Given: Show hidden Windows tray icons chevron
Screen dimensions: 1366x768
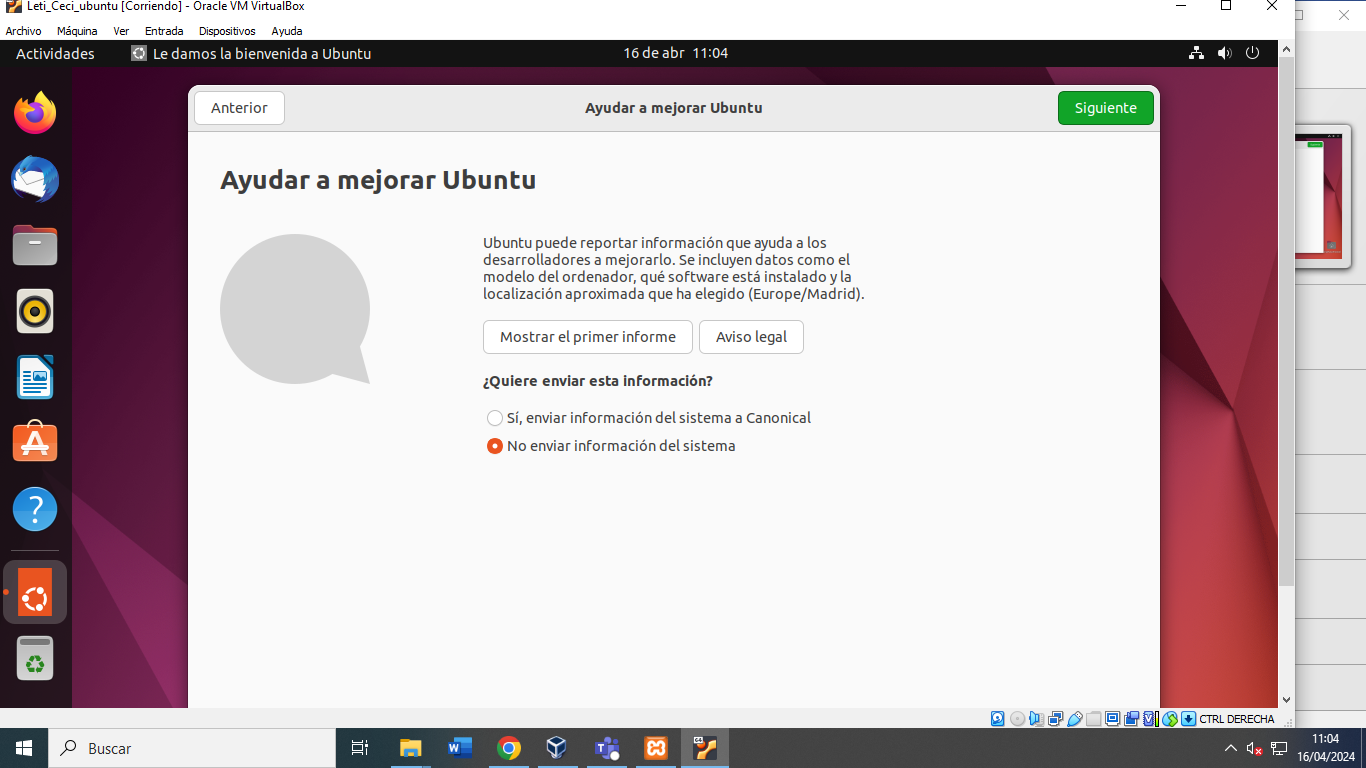Looking at the screenshot, I should coord(1230,748).
